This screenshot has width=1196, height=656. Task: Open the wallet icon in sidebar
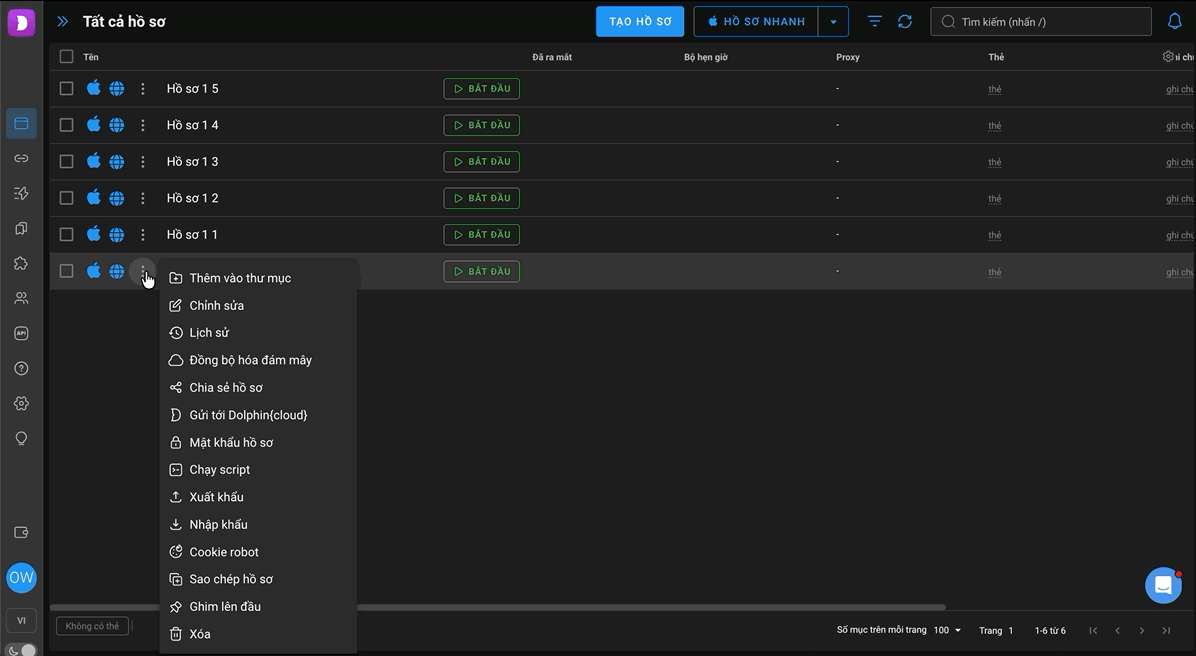pyautogui.click(x=21, y=532)
